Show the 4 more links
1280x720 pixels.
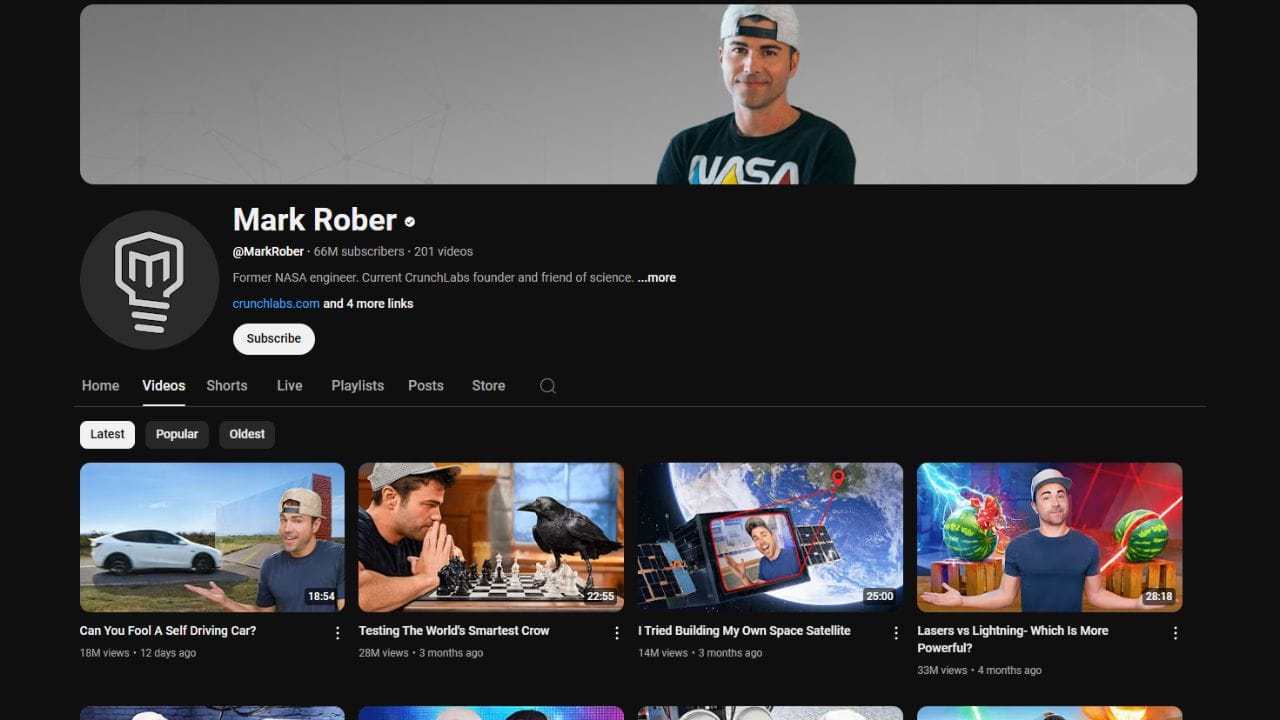(368, 304)
